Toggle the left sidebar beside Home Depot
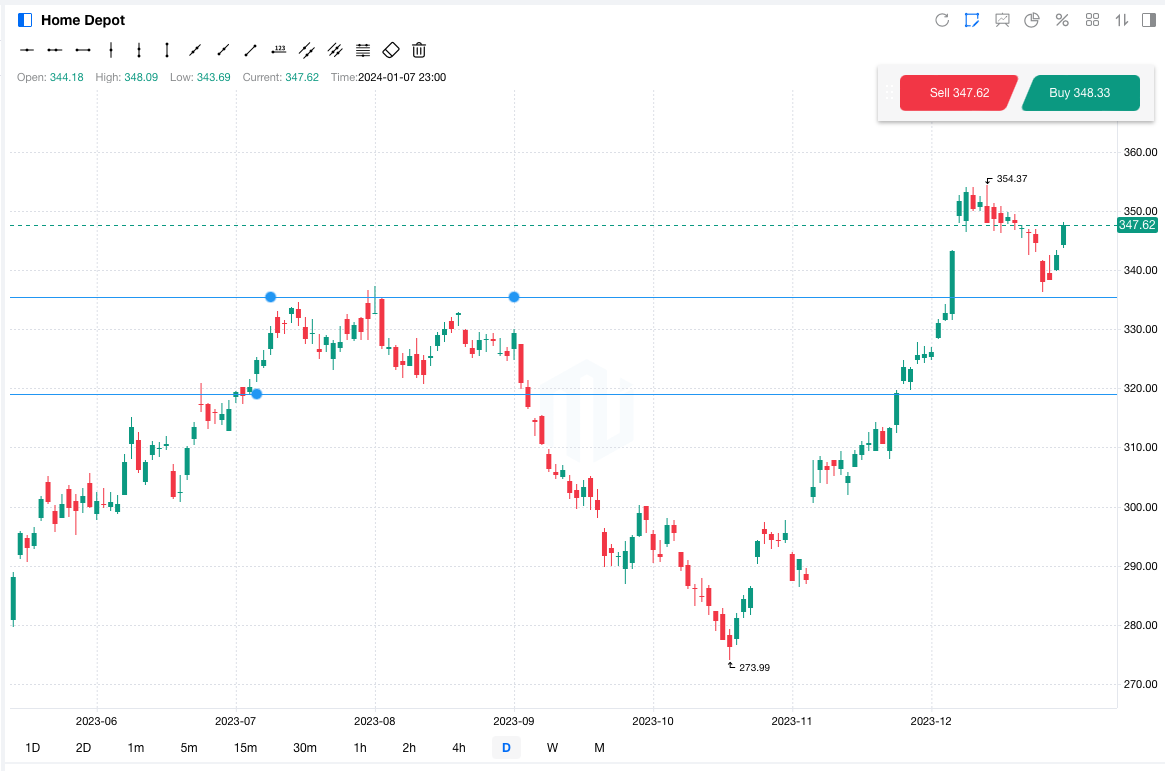This screenshot has height=771, width=1165. pyautogui.click(x=25, y=20)
